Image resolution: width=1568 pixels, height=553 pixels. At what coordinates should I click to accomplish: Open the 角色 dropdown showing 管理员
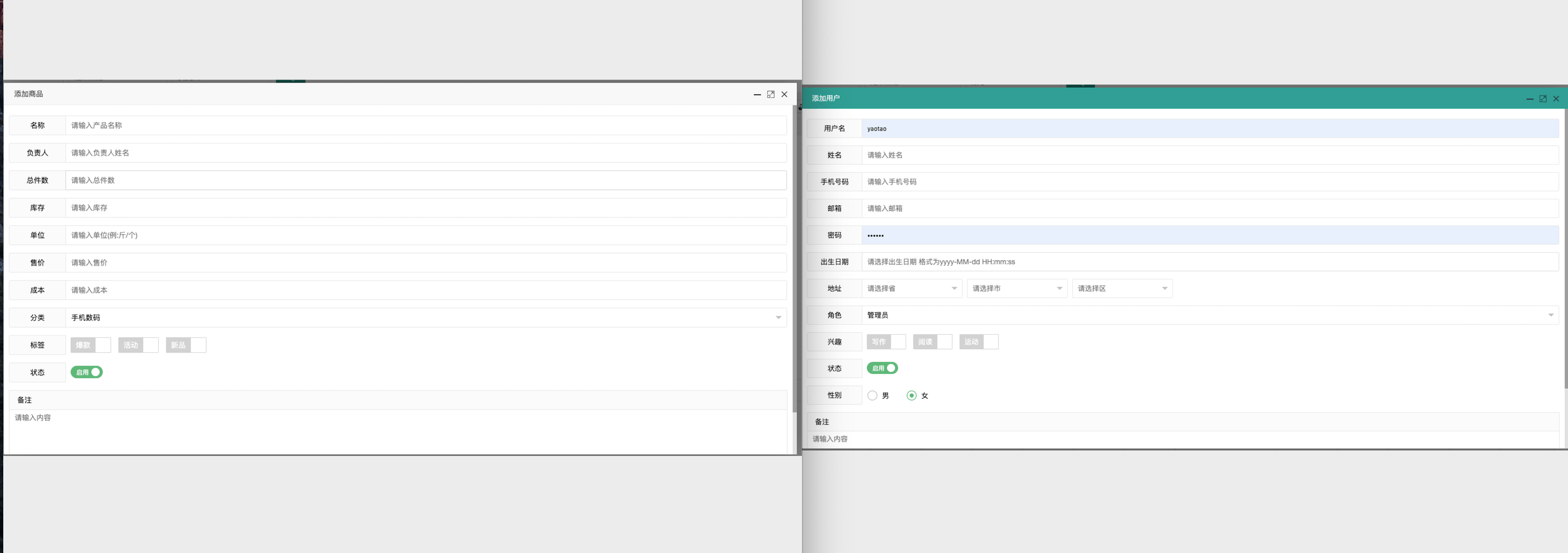click(1210, 315)
